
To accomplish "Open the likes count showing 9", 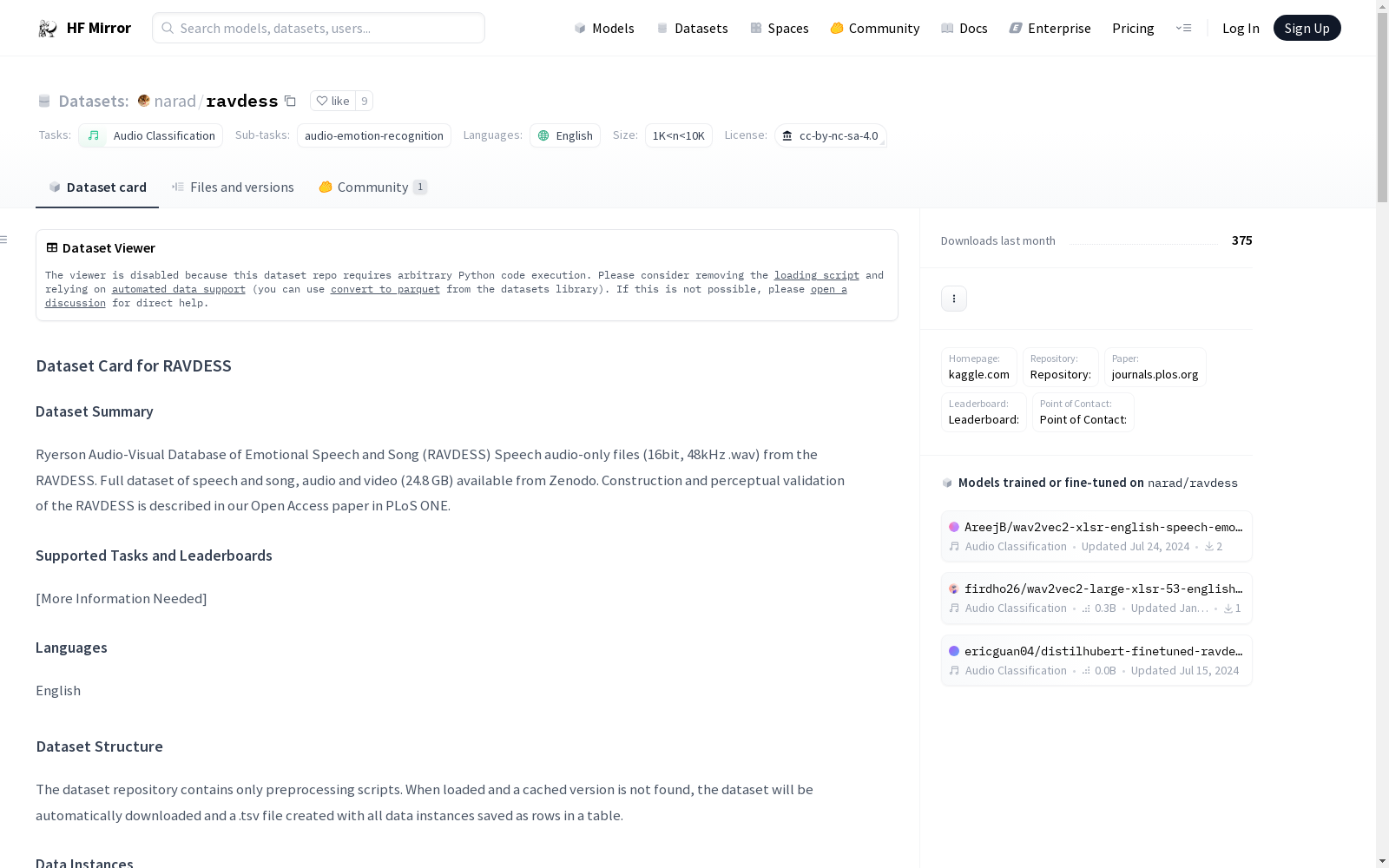I will (365, 101).
